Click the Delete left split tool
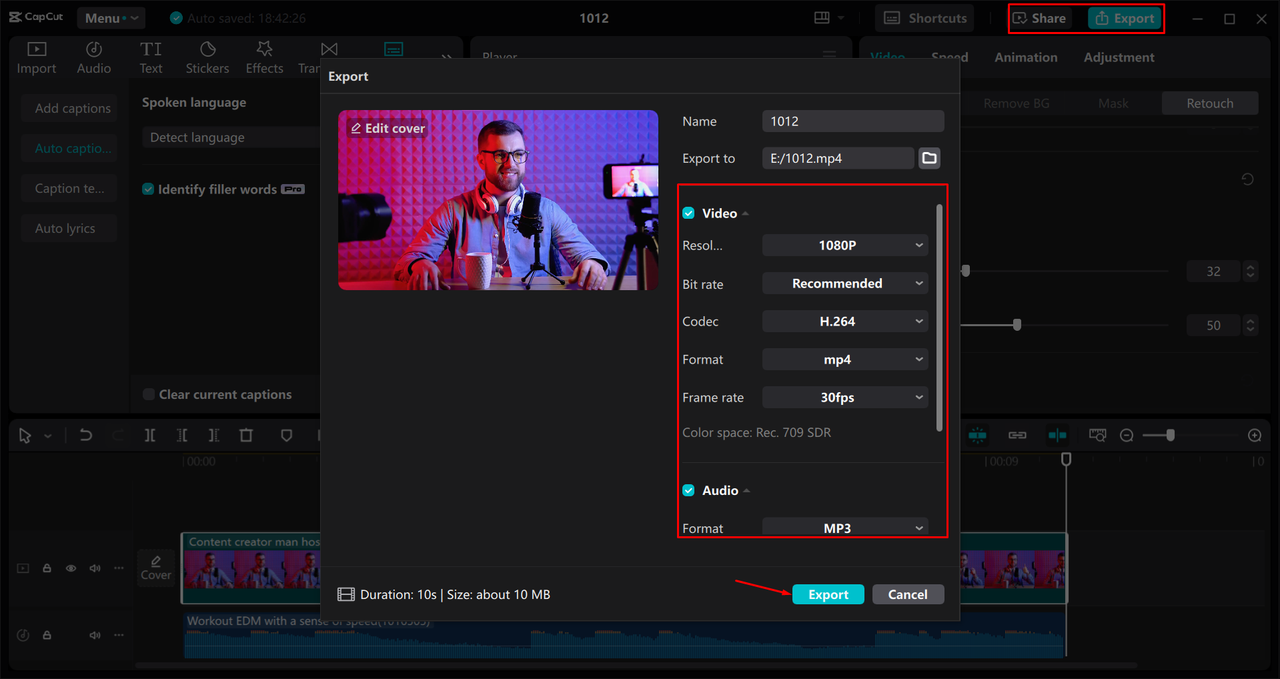Viewport: 1280px width, 679px height. 181,435
